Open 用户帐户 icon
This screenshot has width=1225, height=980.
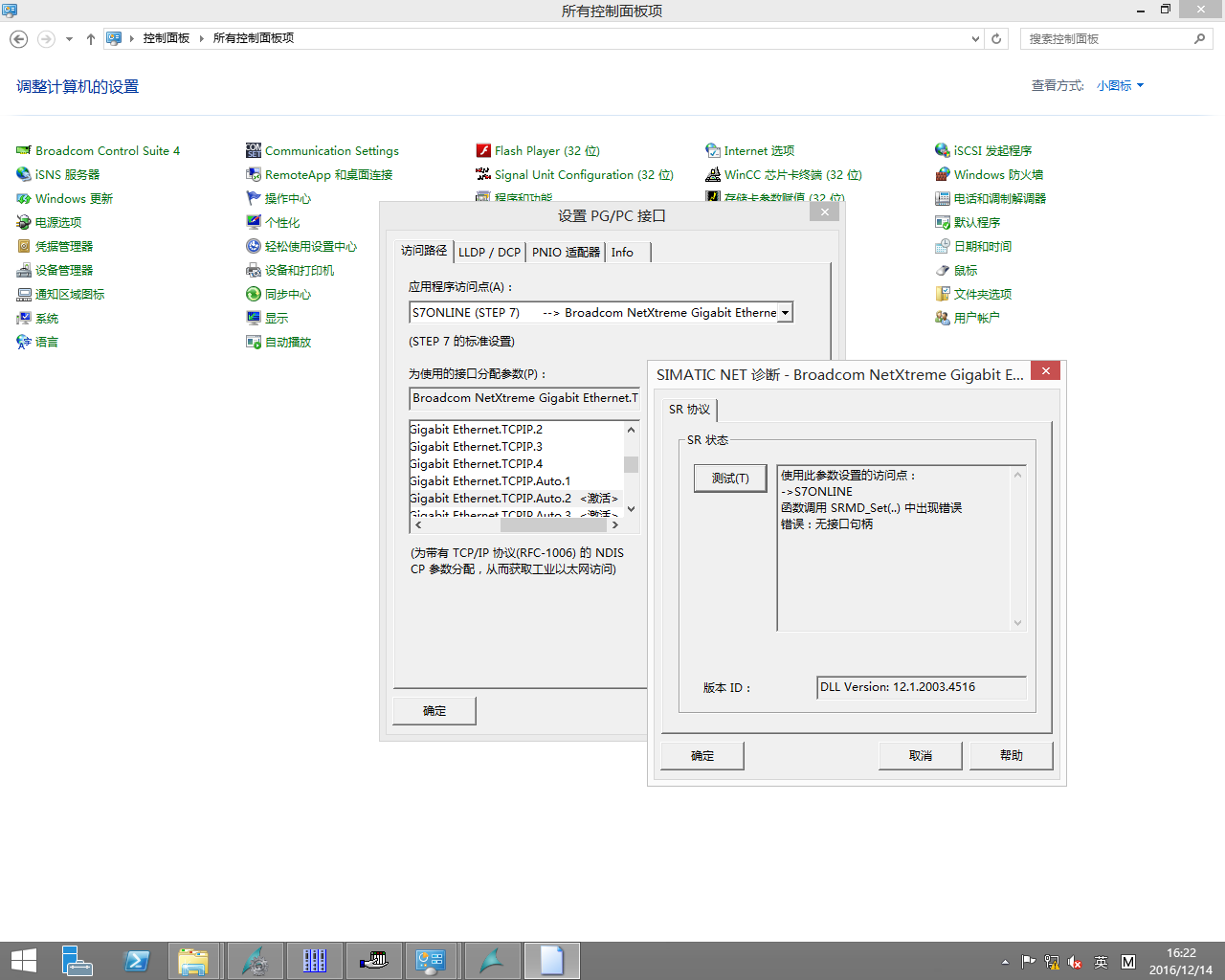click(x=943, y=318)
